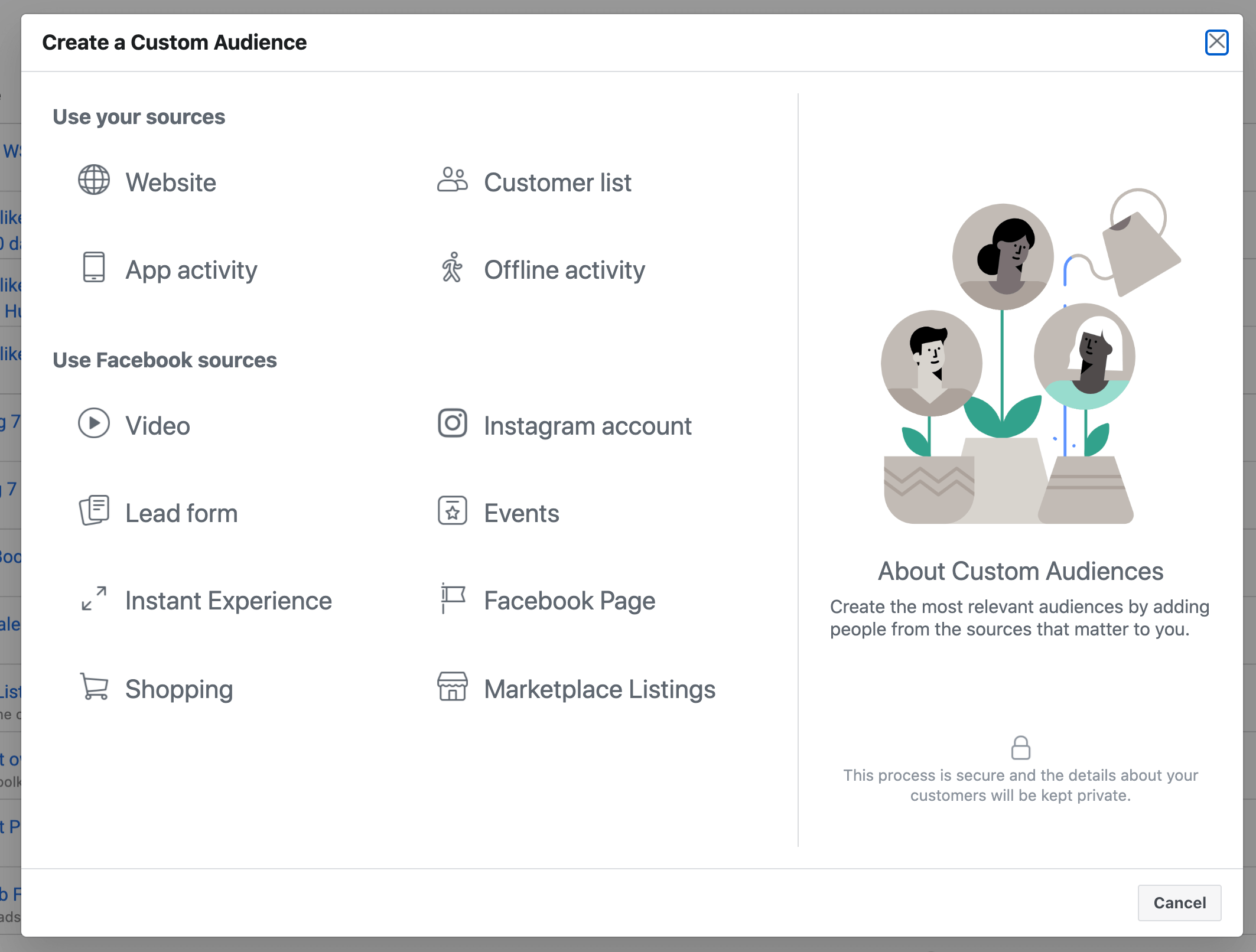This screenshot has width=1256, height=952.
Task: Select the Website source option
Action: 147,182
